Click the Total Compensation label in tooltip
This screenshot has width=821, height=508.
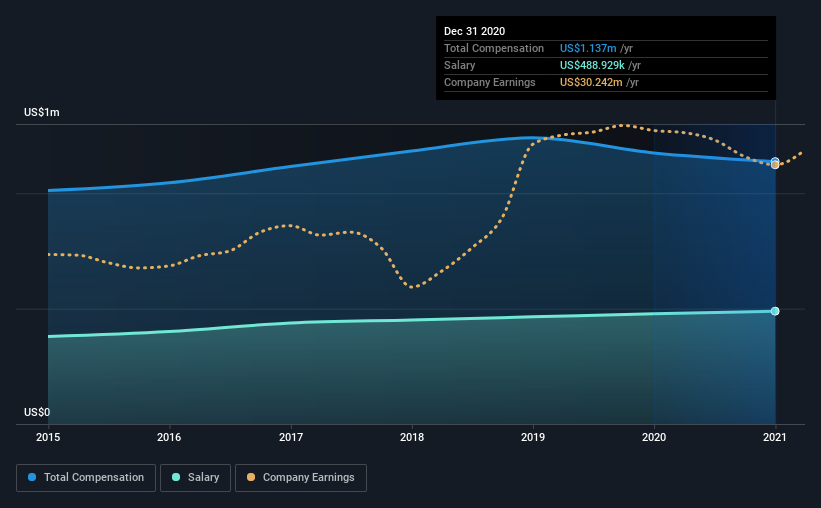[x=494, y=49]
